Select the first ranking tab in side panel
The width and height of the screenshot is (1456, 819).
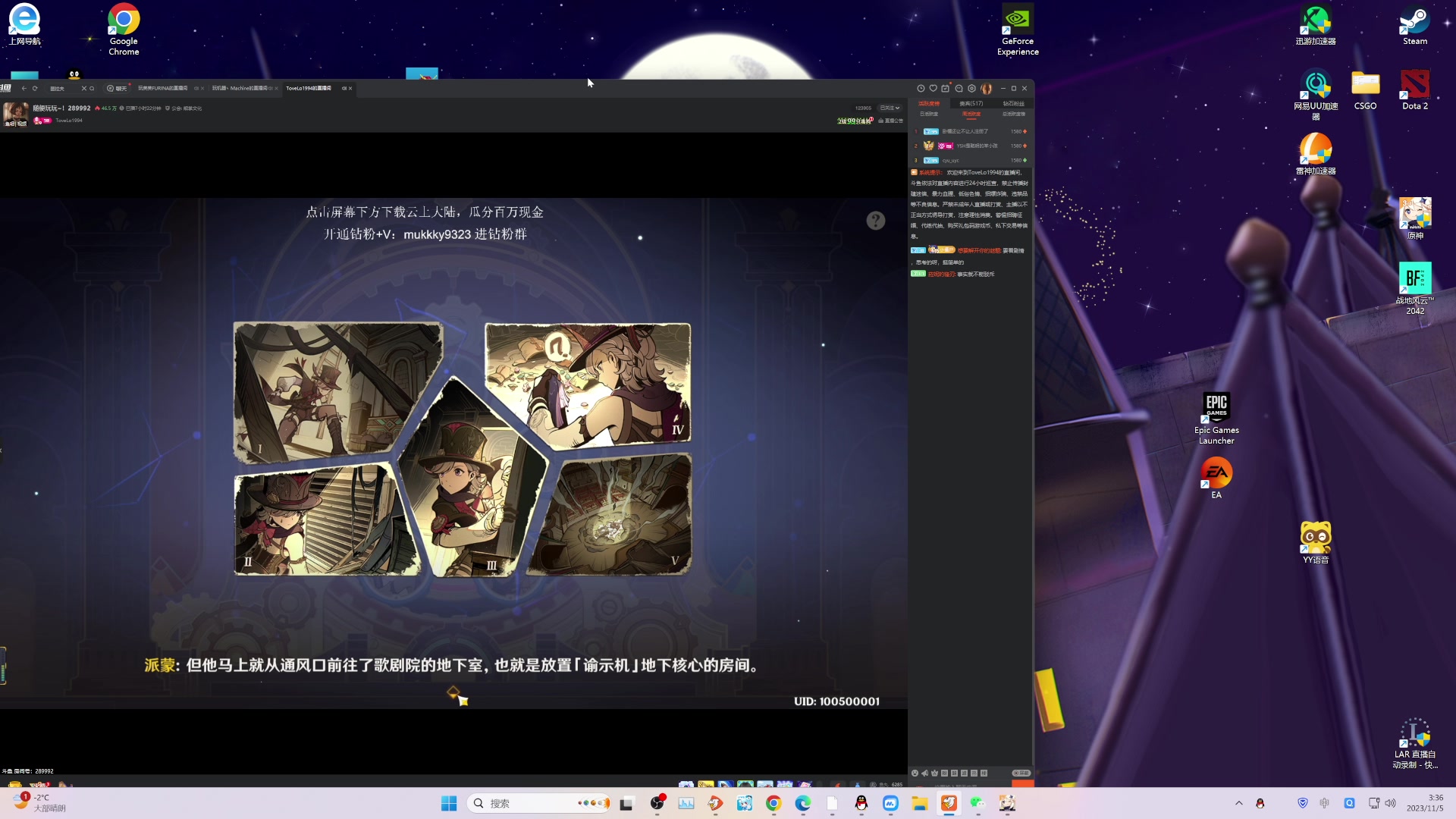point(929,104)
